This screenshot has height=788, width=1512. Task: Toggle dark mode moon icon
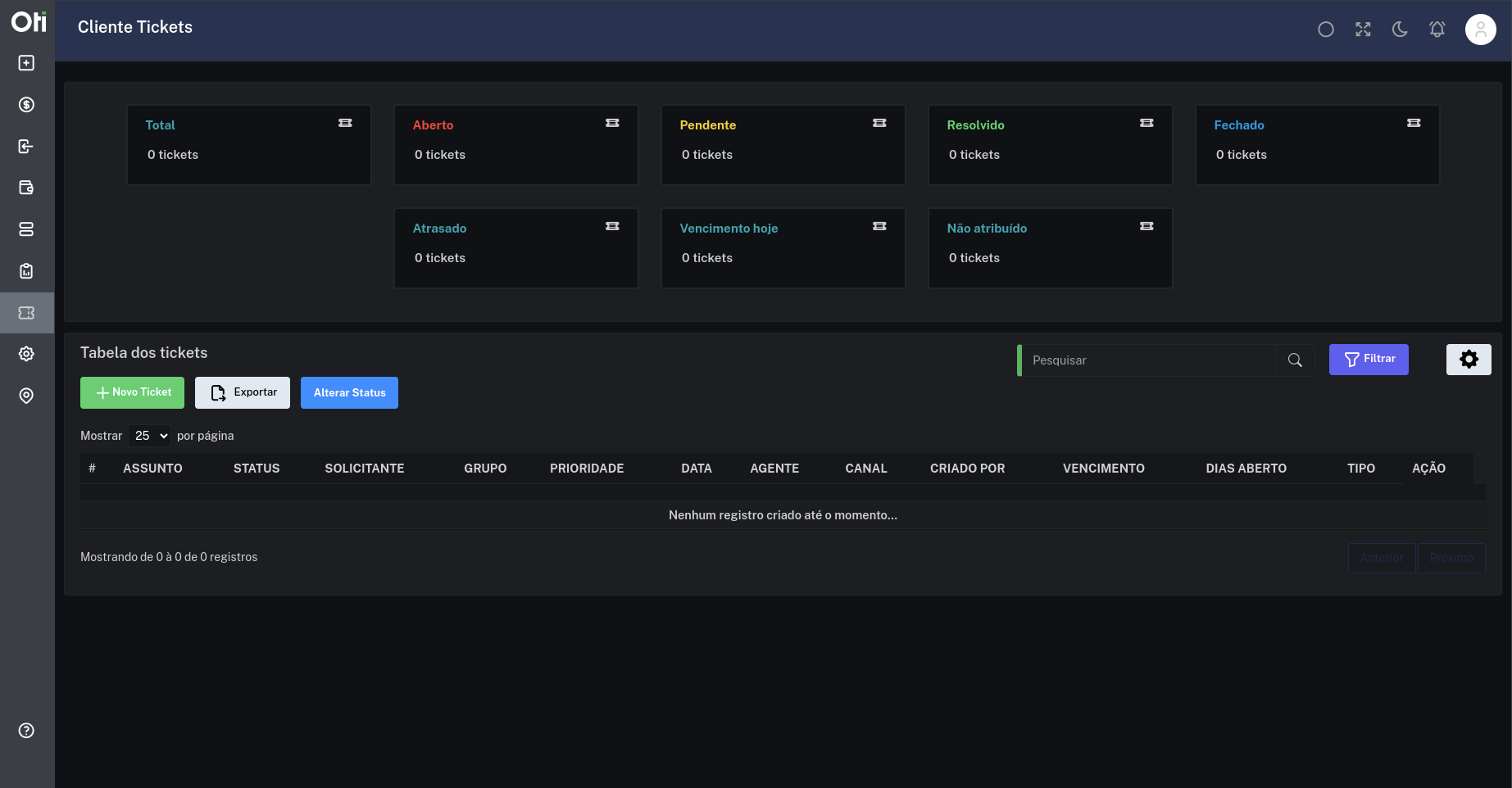coord(1401,29)
